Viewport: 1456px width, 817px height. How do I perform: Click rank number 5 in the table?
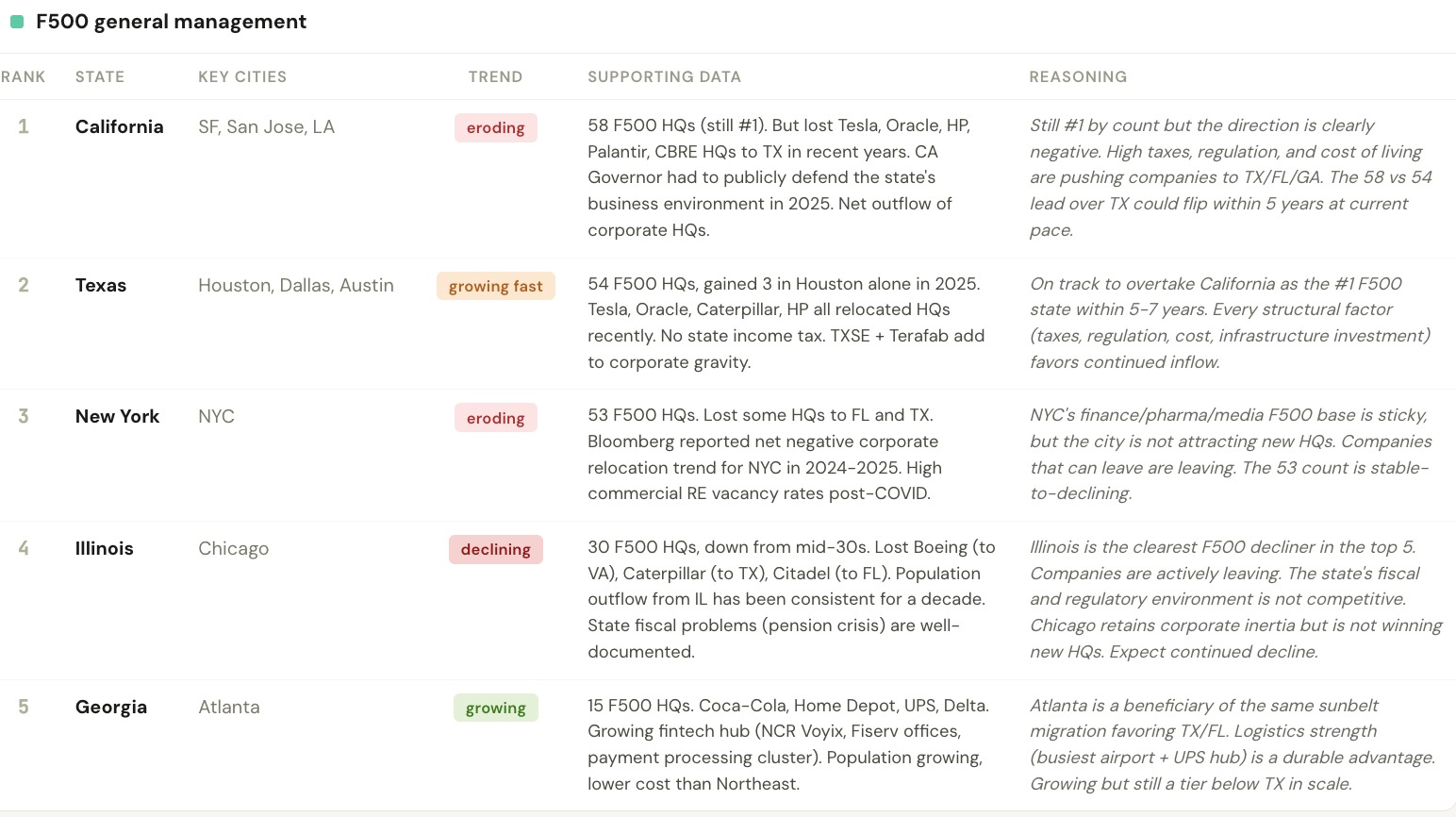point(24,708)
